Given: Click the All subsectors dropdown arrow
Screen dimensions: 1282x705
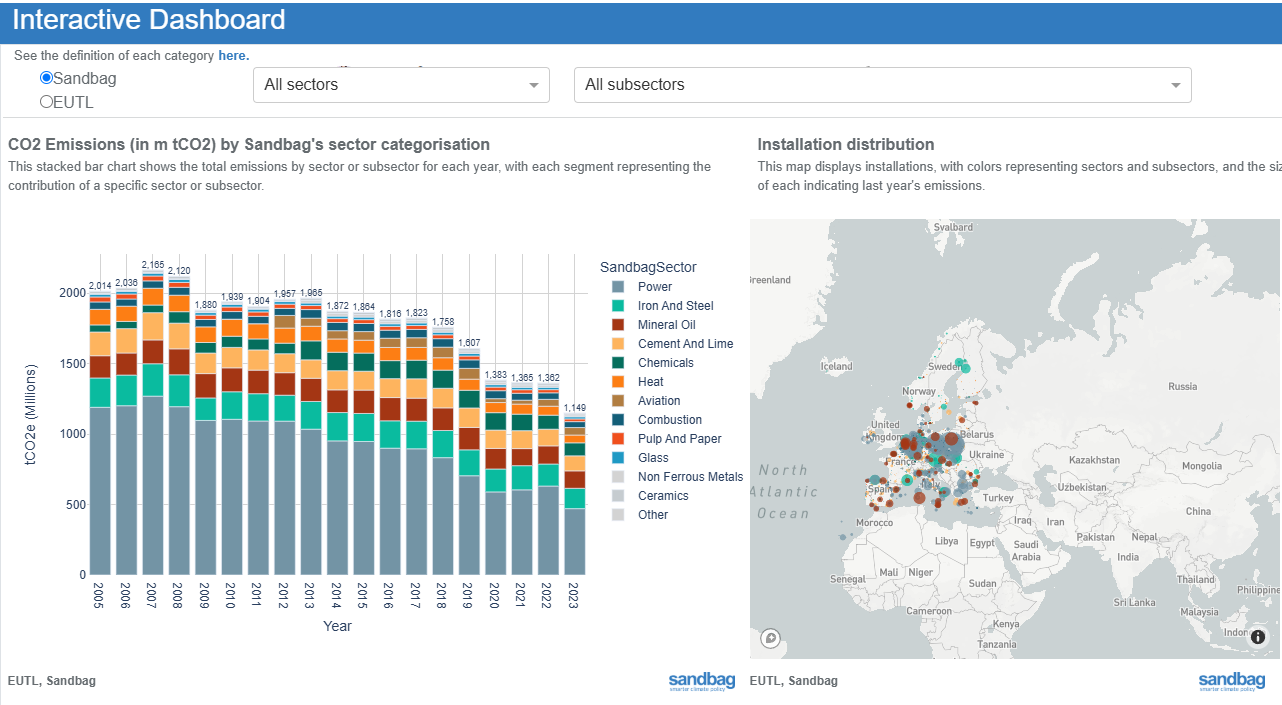Looking at the screenshot, I should tap(1176, 85).
